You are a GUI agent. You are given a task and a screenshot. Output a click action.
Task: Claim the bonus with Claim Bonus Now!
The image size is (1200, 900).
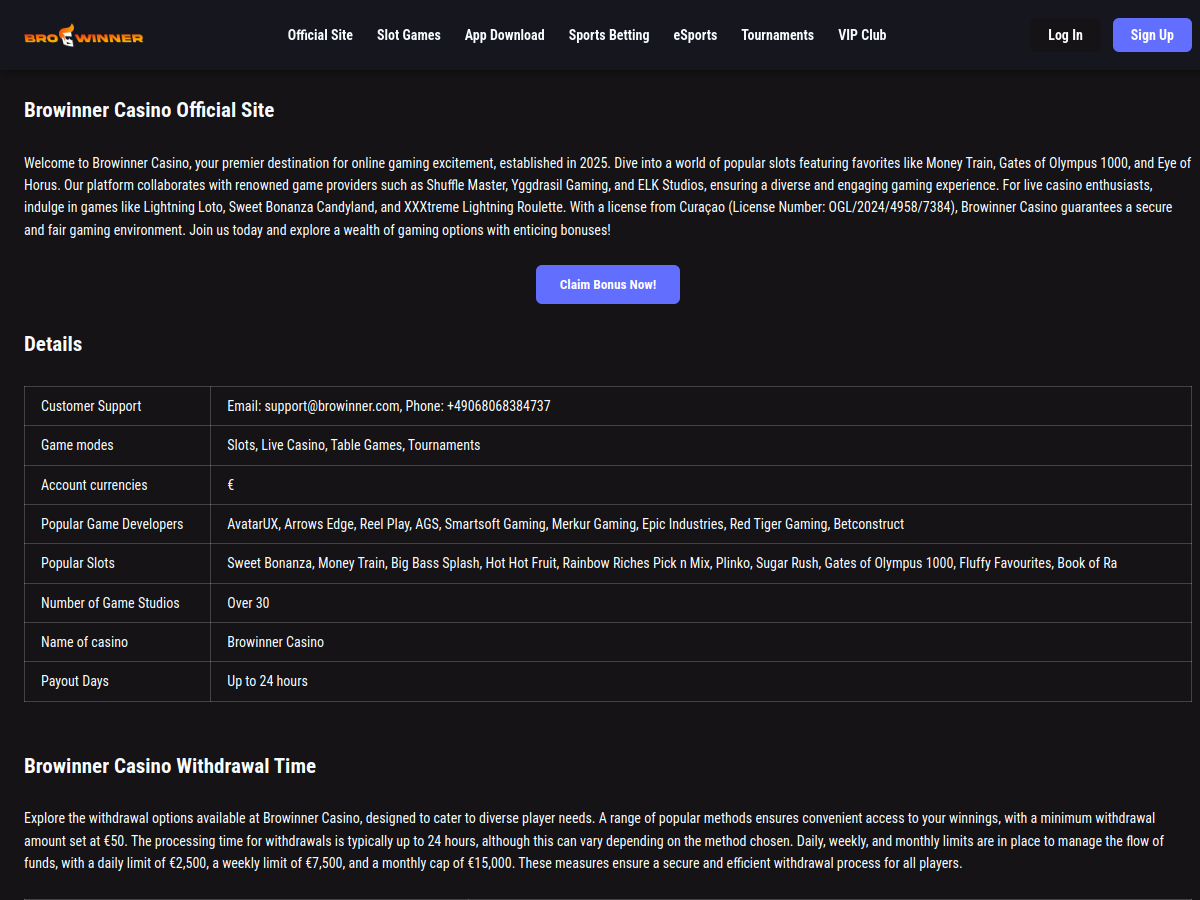point(608,284)
